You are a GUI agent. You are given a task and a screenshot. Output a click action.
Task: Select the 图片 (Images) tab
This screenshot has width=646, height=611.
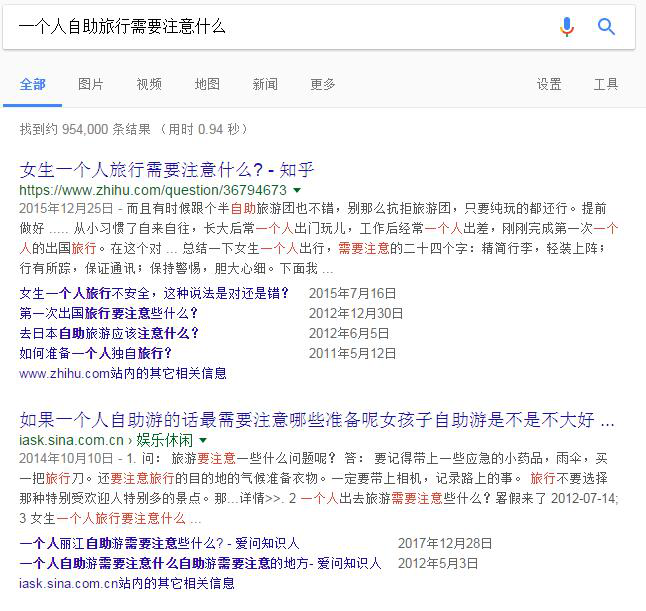(x=91, y=84)
